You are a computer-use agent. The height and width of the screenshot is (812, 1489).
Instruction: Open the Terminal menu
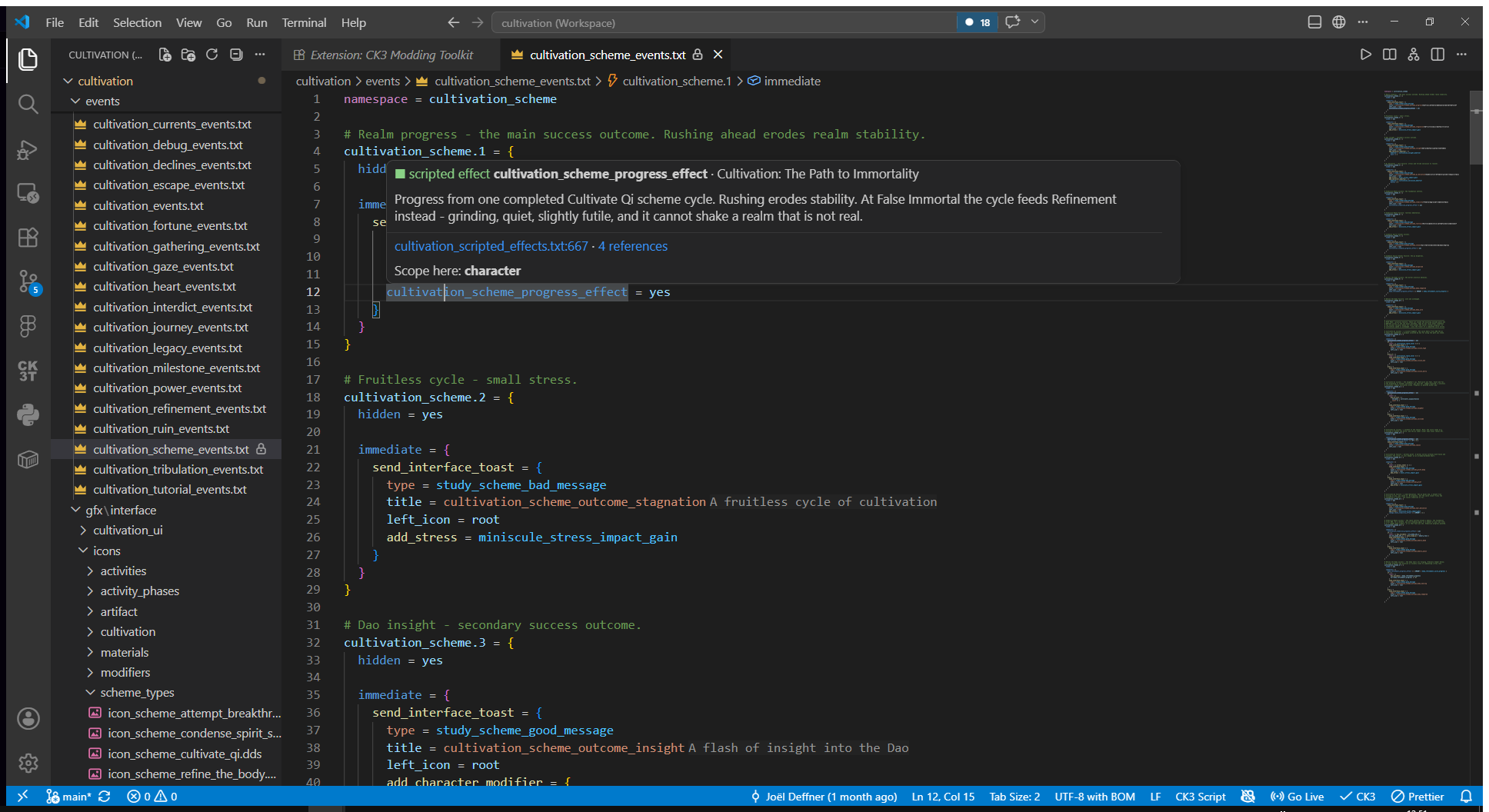point(304,22)
